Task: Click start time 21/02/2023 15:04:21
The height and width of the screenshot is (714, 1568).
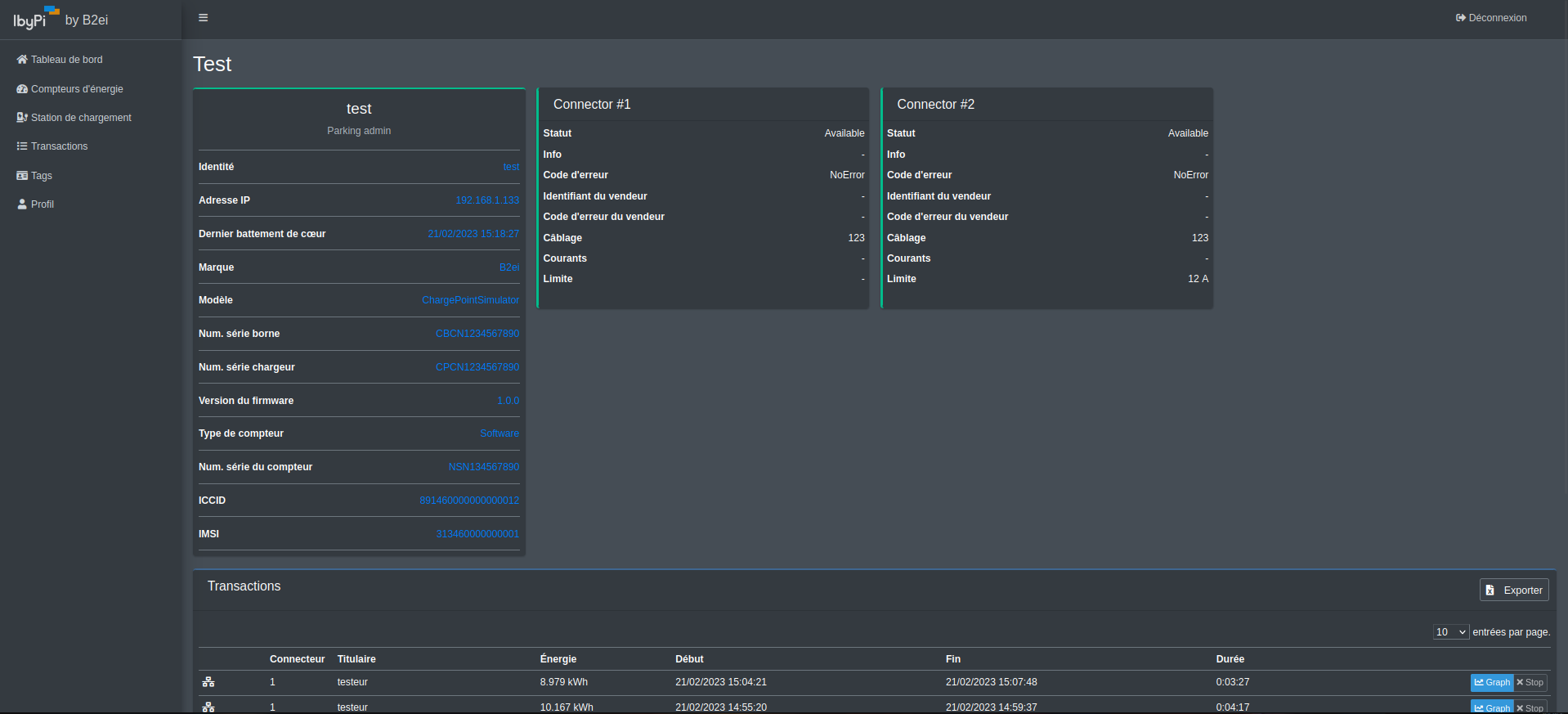Action: (x=721, y=682)
